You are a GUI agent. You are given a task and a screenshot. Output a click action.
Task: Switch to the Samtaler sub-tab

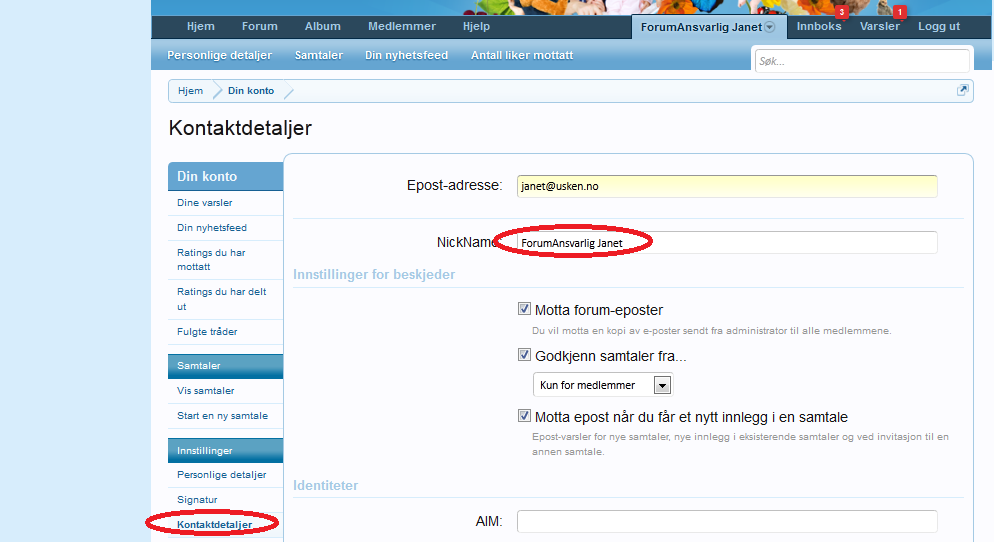point(317,55)
